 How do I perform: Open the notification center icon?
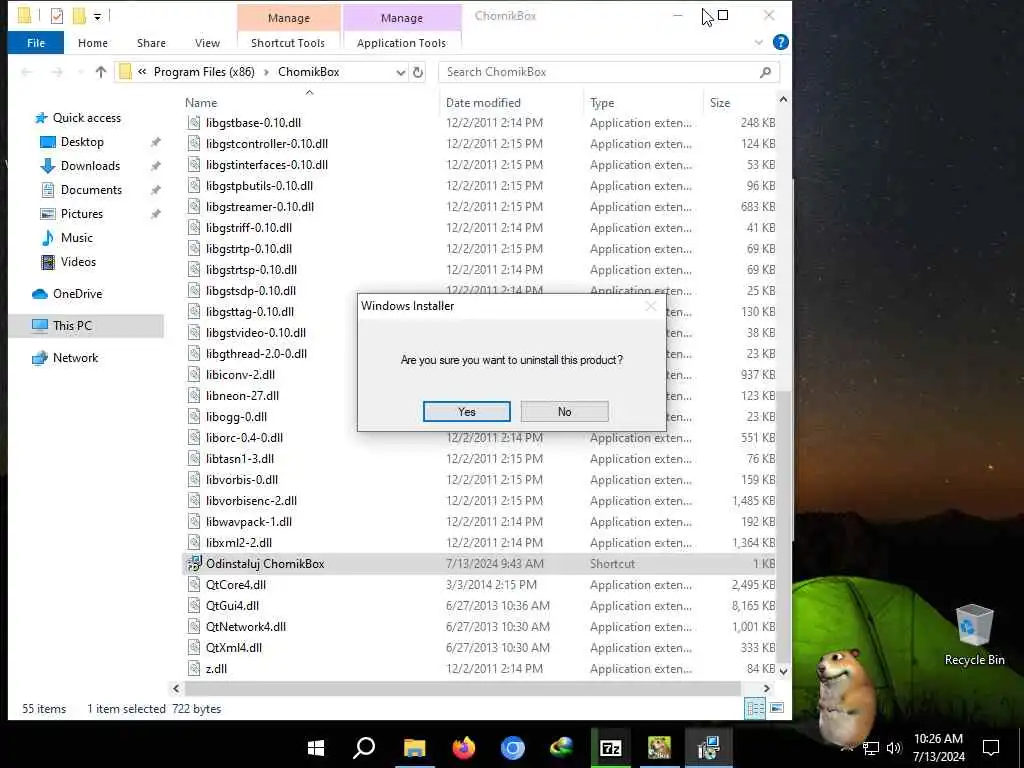991,748
